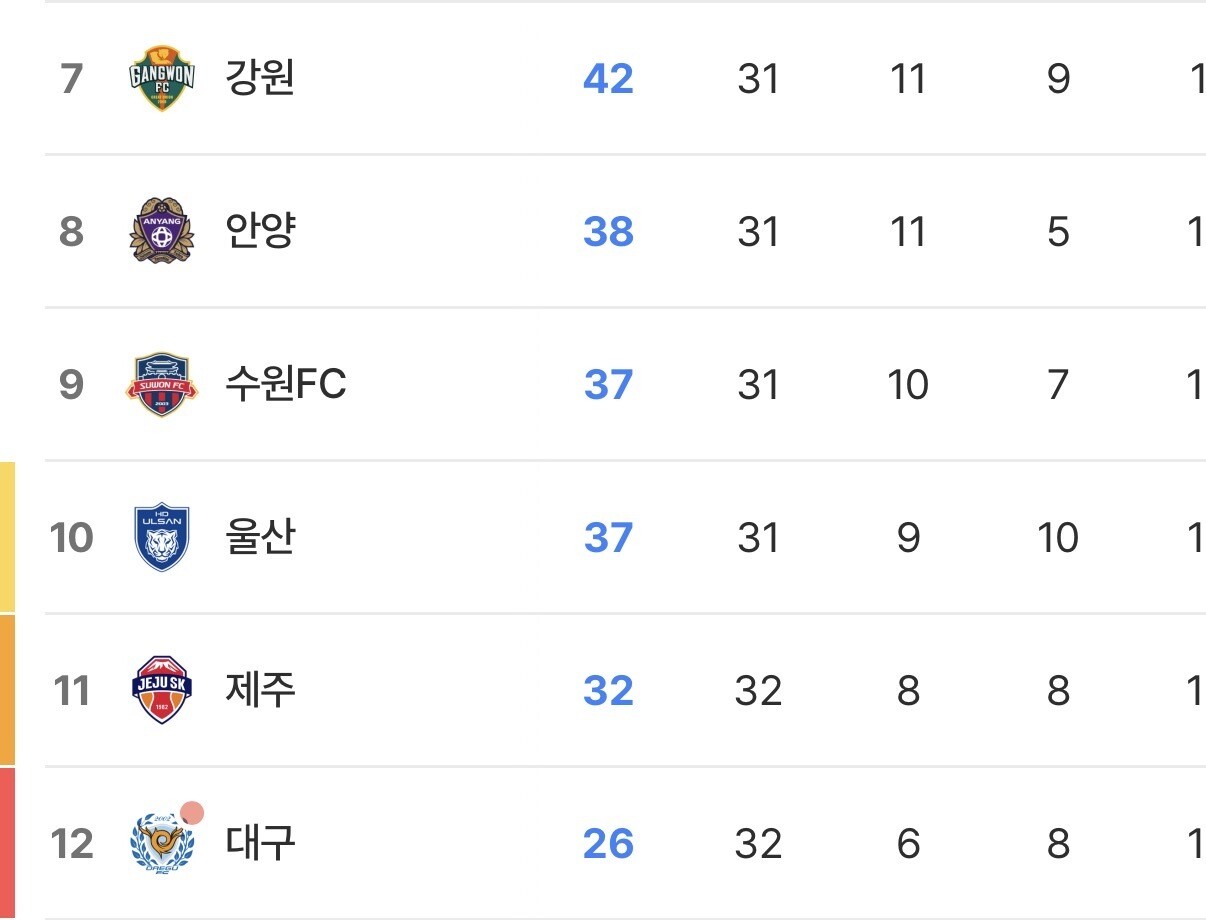Click the Ulsan HD tiger crest

pyautogui.click(x=161, y=537)
